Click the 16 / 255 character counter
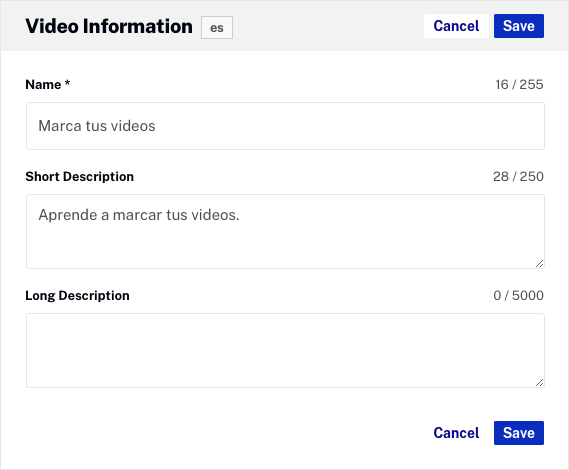The height and width of the screenshot is (470, 569). point(519,85)
